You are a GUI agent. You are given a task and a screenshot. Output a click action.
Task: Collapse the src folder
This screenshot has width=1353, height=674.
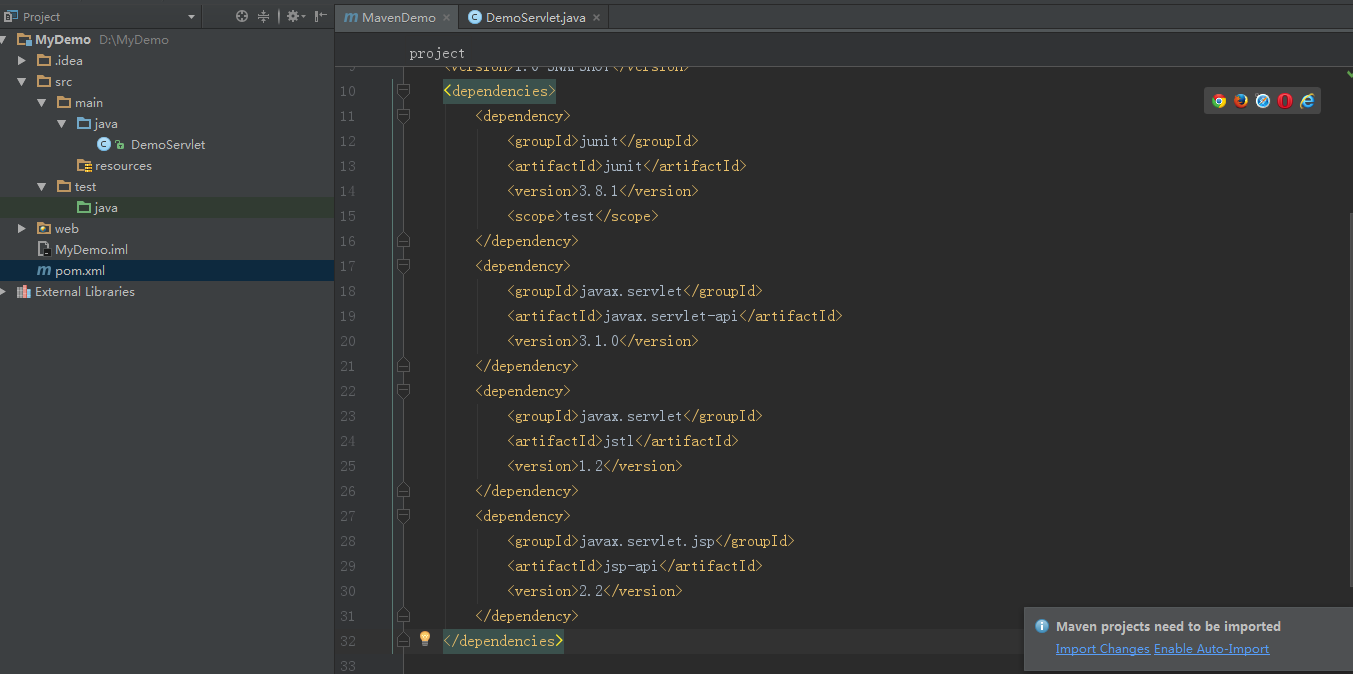click(22, 81)
